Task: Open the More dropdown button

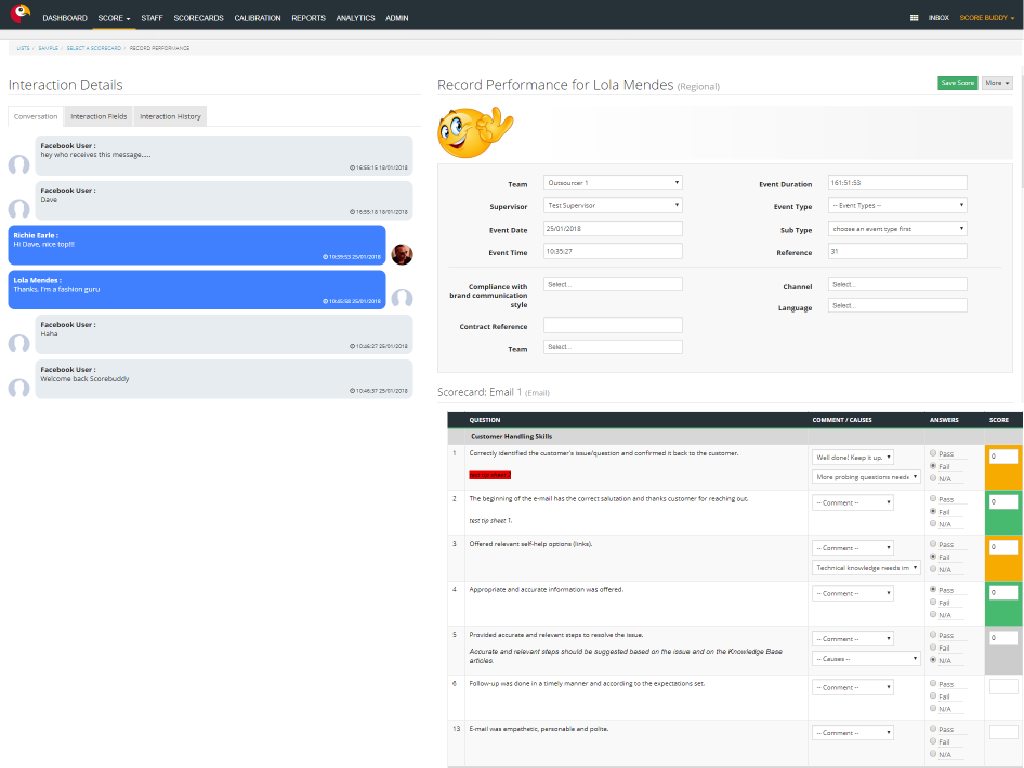Action: 997,83
